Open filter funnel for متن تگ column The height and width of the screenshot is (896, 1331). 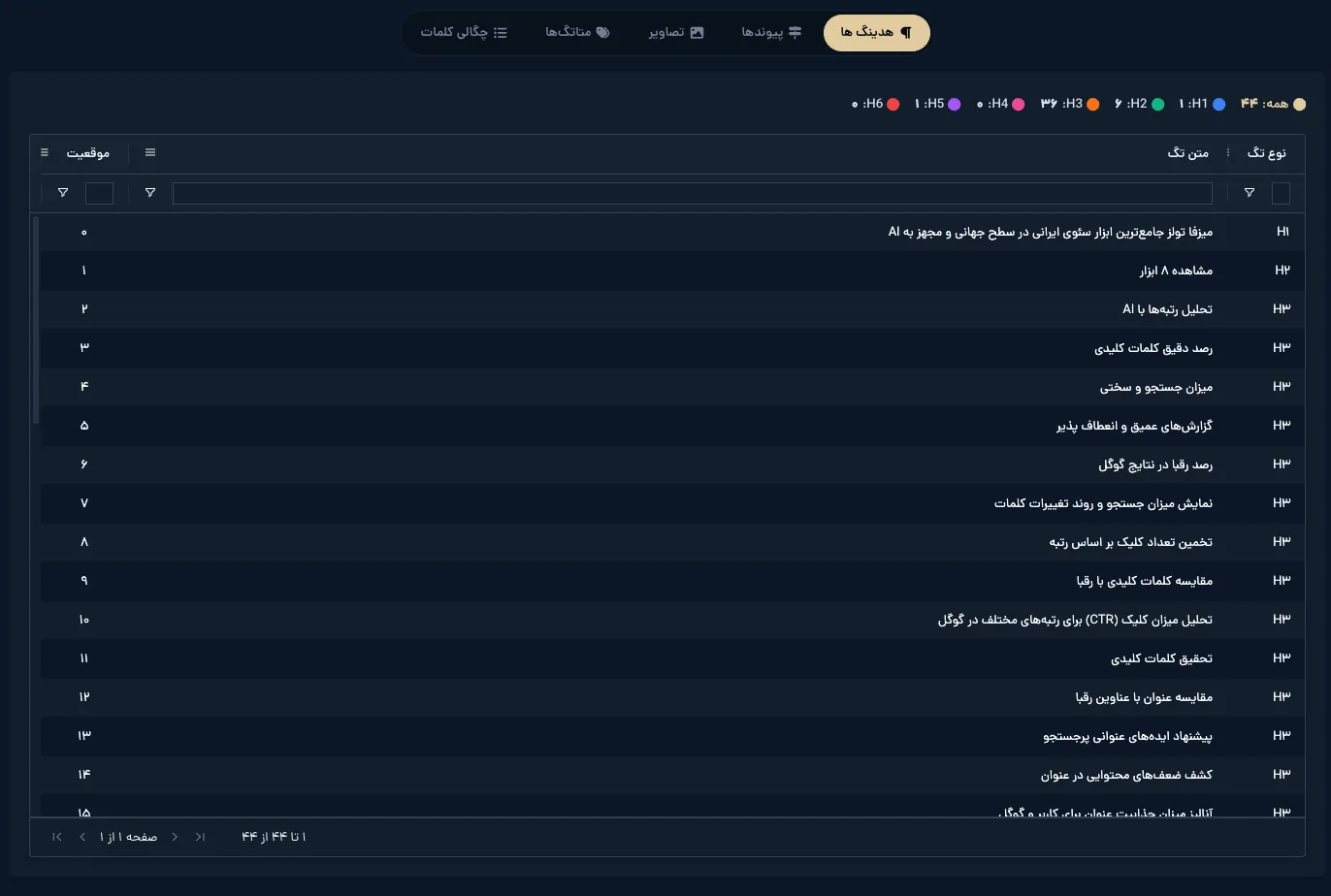coord(150,193)
